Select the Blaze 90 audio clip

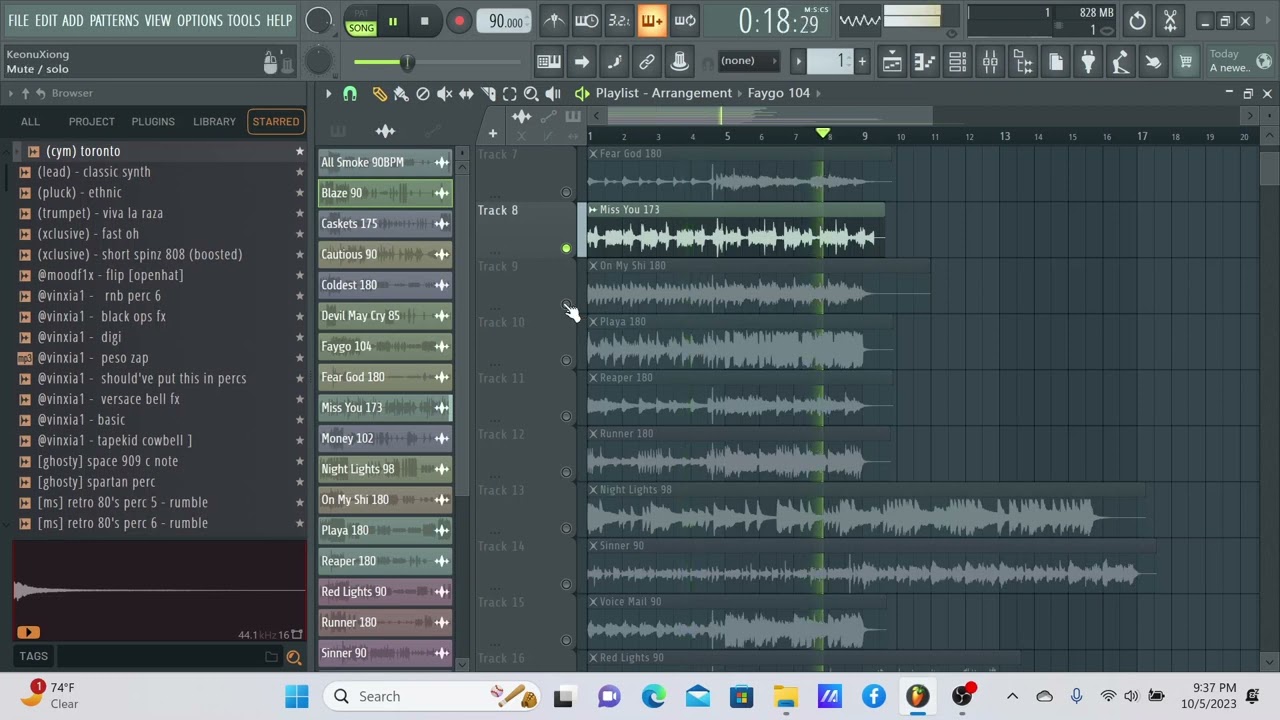pos(385,193)
